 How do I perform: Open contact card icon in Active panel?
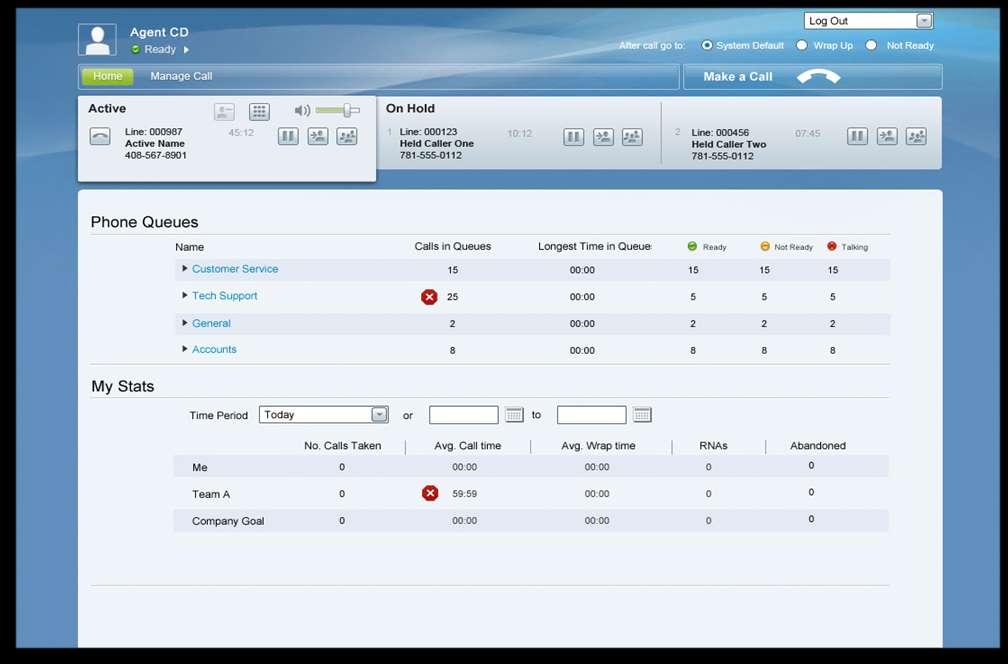[224, 112]
